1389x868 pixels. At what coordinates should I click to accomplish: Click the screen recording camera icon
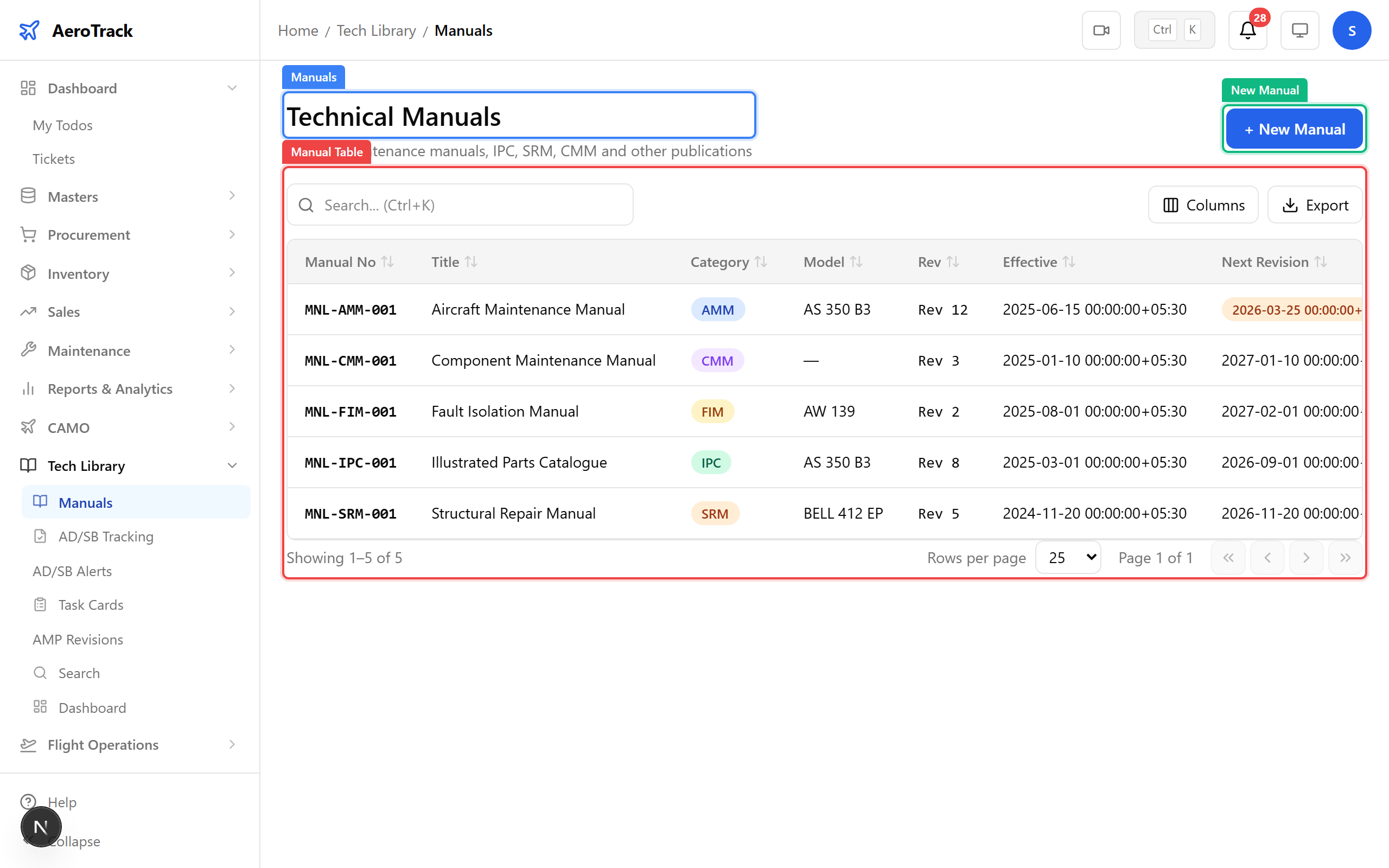point(1101,30)
